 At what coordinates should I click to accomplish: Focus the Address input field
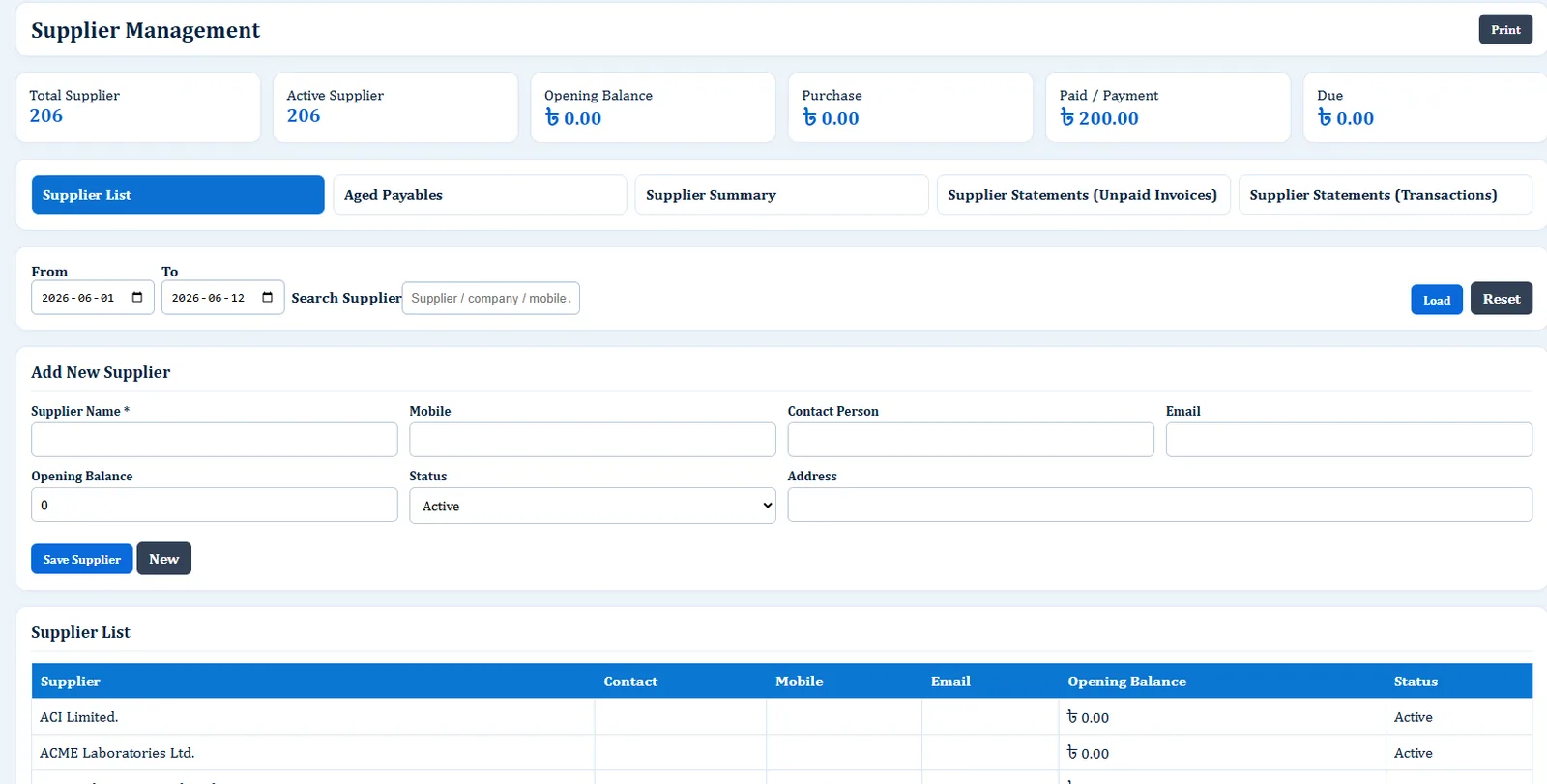(x=1159, y=505)
